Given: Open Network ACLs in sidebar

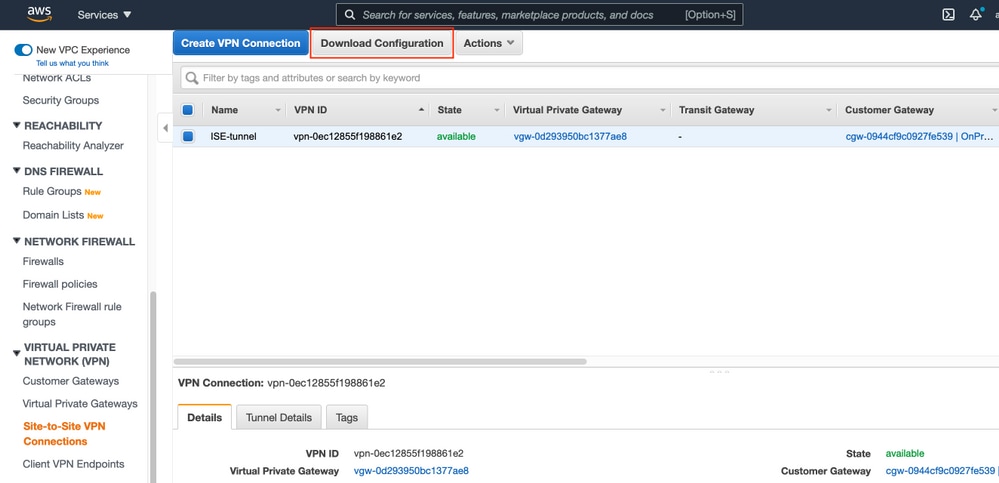Looking at the screenshot, I should coord(57,78).
